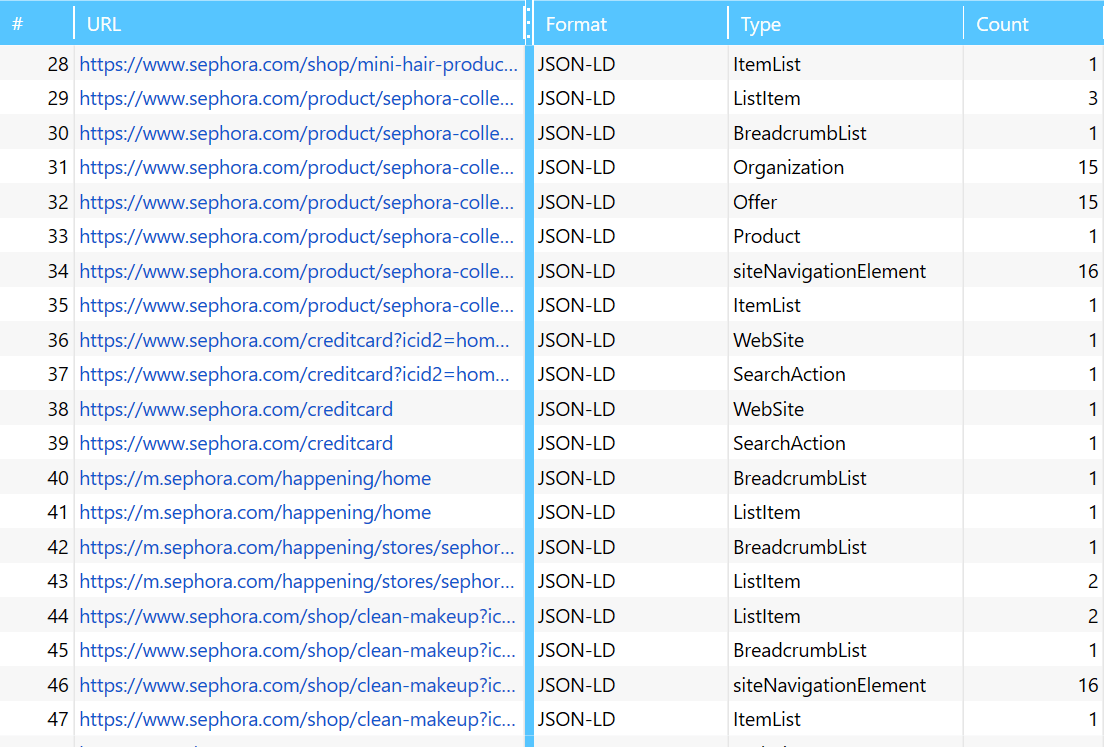The height and width of the screenshot is (747, 1105).
Task: Open the product URL in row 31
Action: (x=296, y=168)
